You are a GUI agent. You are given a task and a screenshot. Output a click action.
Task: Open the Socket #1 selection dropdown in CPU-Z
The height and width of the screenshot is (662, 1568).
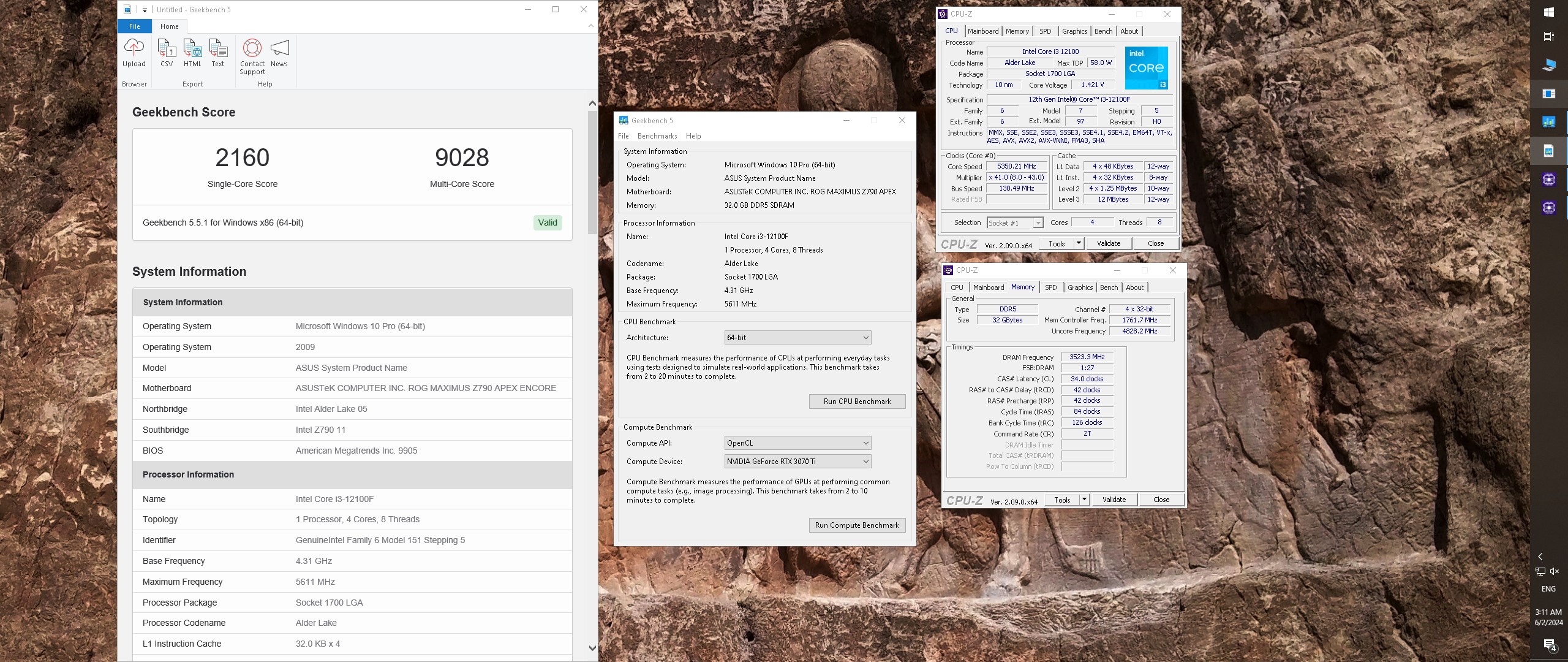point(1015,223)
